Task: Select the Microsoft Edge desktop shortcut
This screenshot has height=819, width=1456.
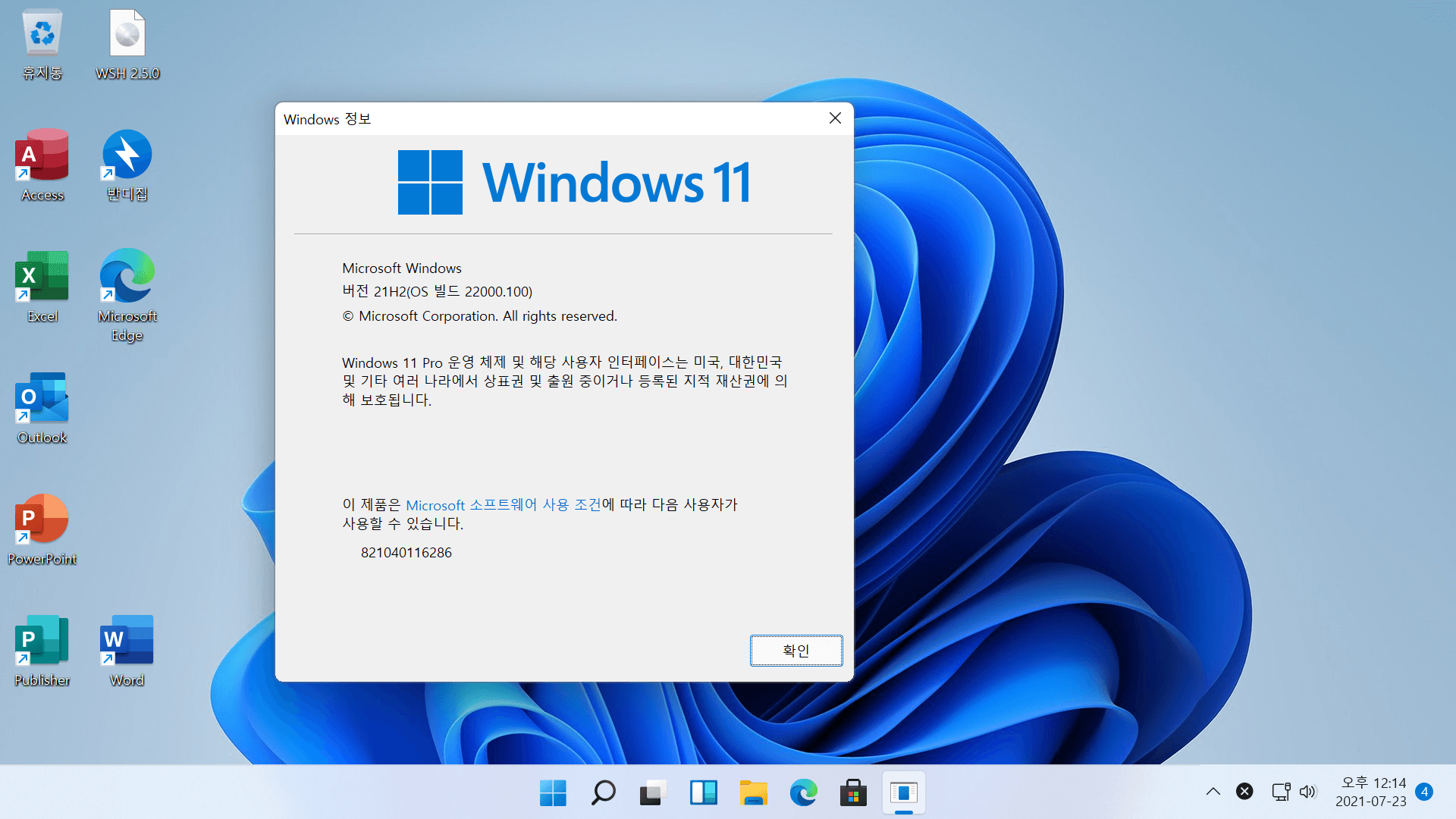Action: [x=127, y=296]
